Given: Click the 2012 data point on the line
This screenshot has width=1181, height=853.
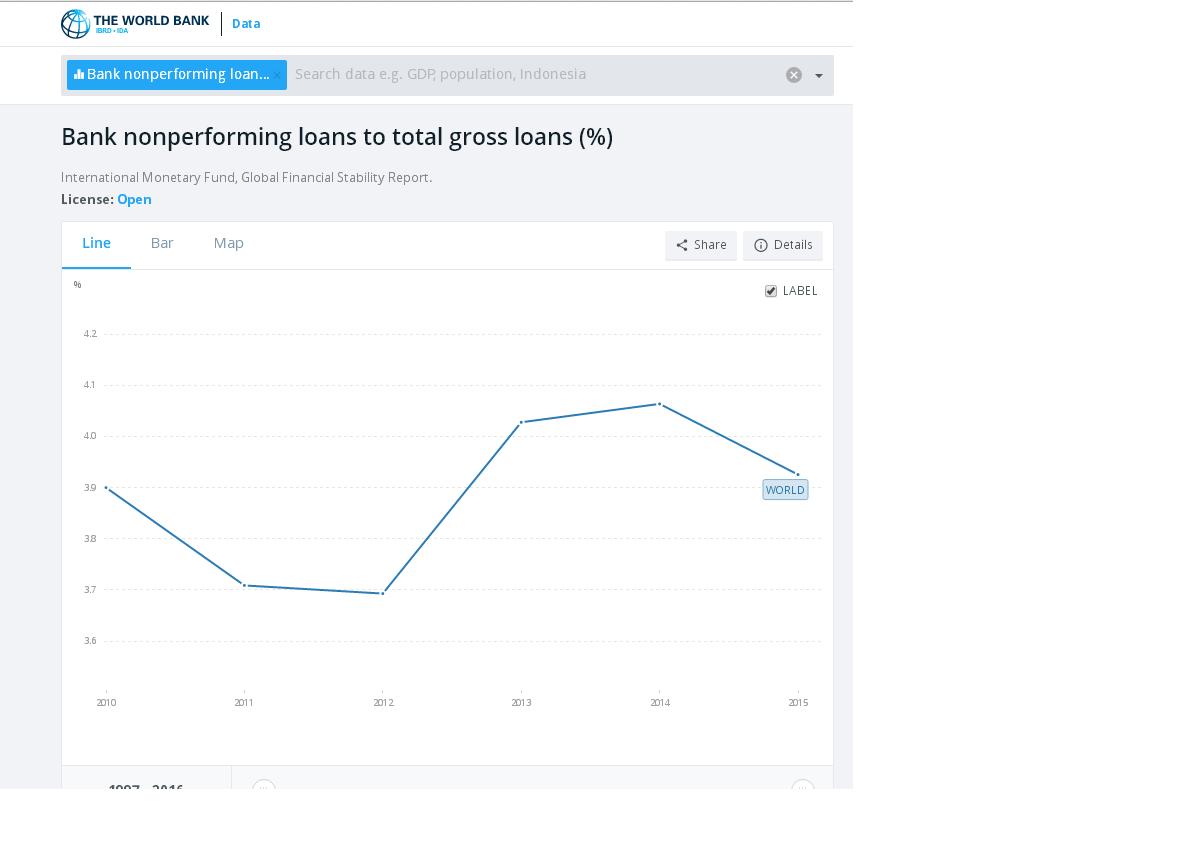Looking at the screenshot, I should coord(383,594).
